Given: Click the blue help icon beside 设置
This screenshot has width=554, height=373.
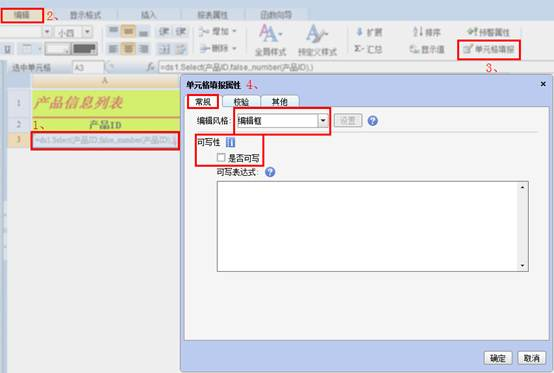Looking at the screenshot, I should (373, 121).
